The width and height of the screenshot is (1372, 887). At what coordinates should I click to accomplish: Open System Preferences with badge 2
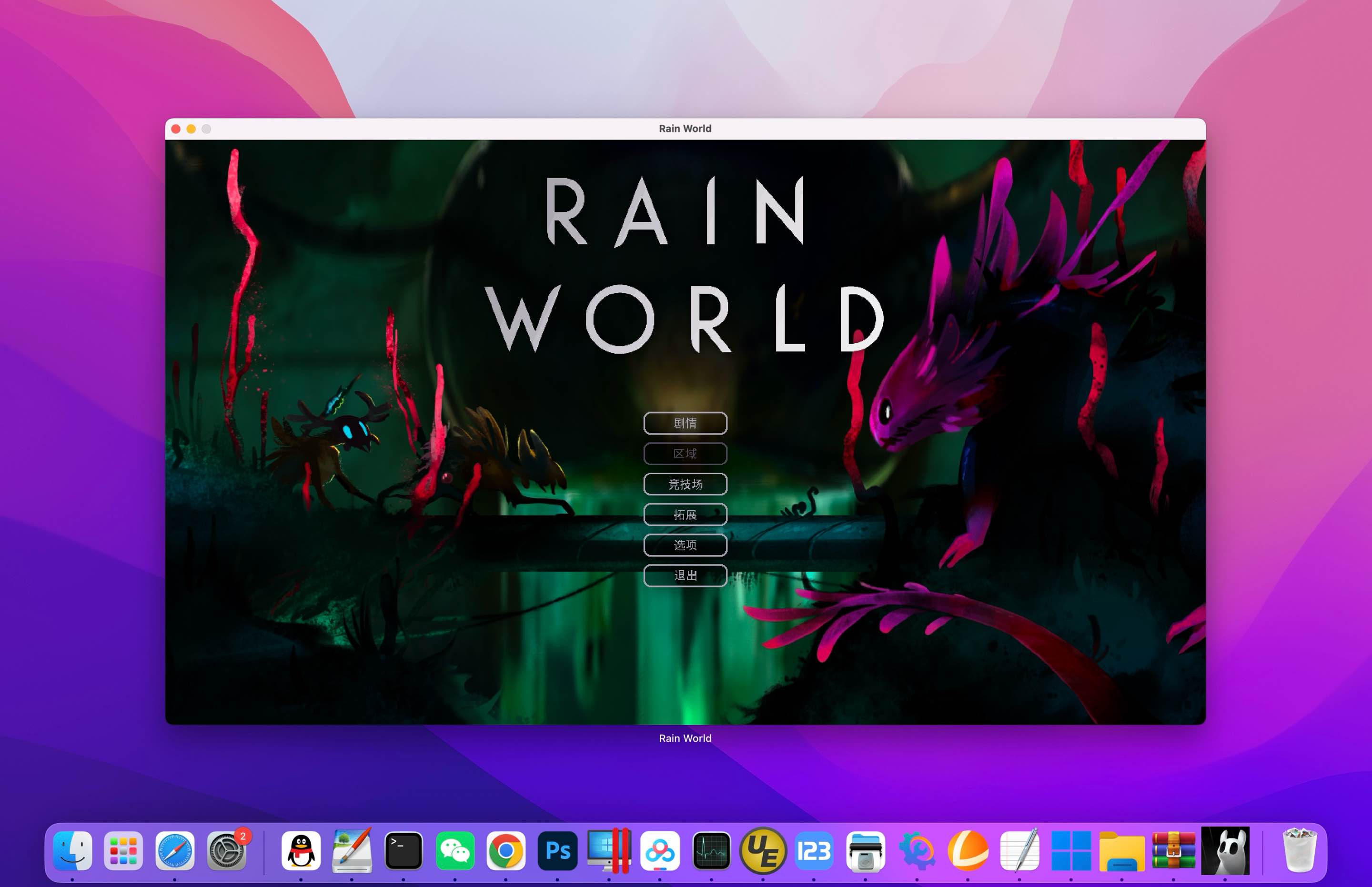click(227, 851)
